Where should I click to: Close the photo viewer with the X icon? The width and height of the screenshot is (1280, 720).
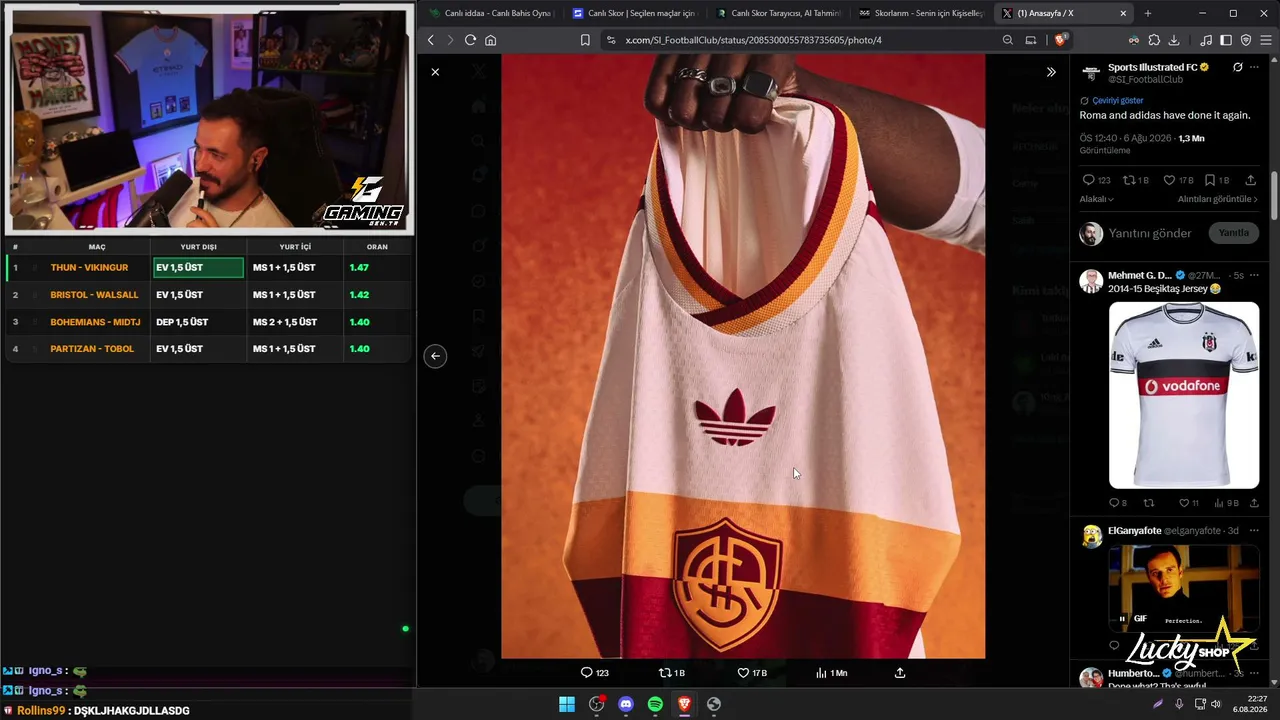[x=435, y=72]
